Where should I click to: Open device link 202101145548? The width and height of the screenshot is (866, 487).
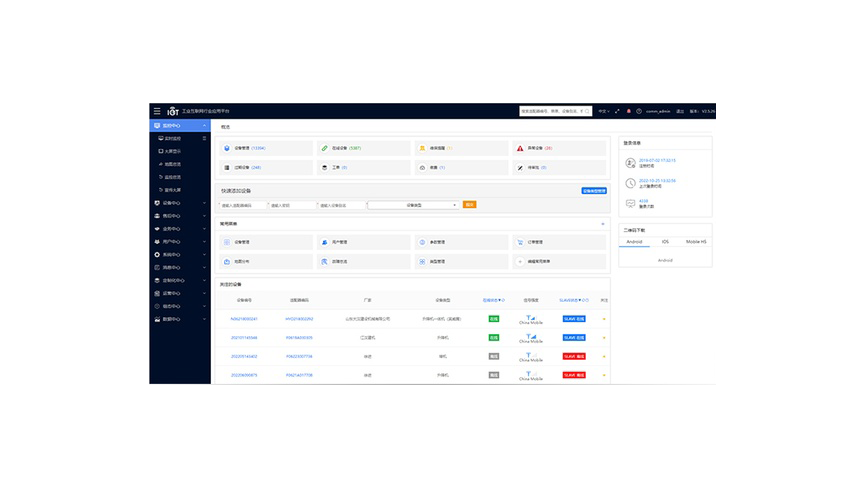244,337
